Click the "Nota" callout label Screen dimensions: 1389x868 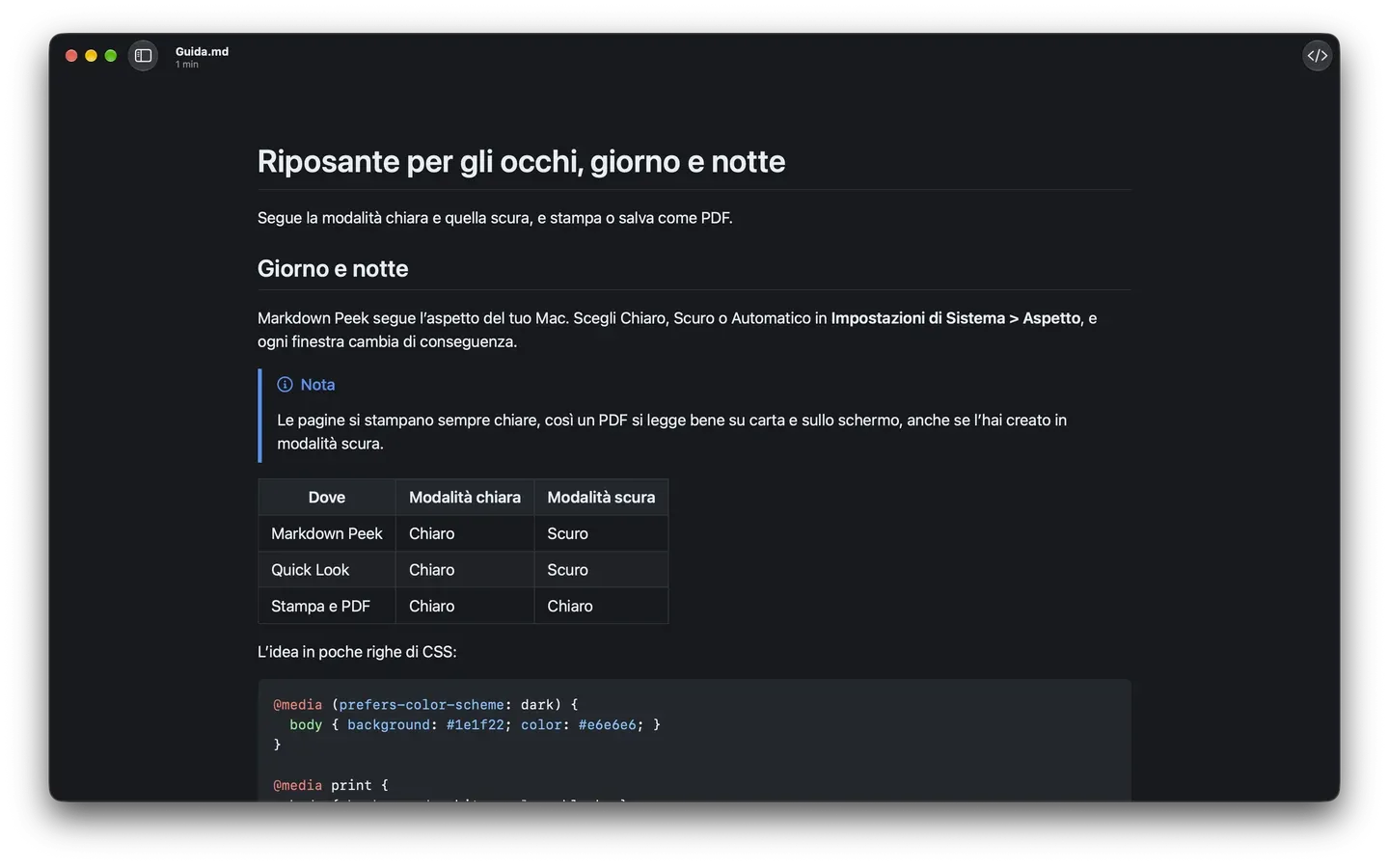[x=317, y=385]
